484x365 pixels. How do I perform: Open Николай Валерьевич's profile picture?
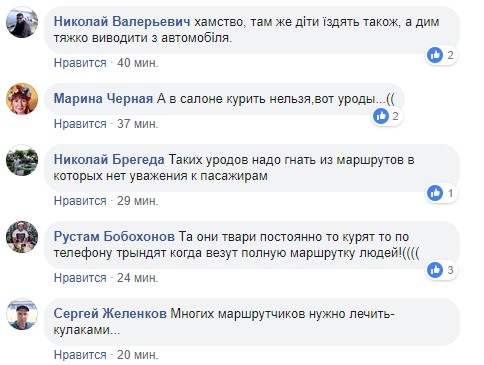22,22
